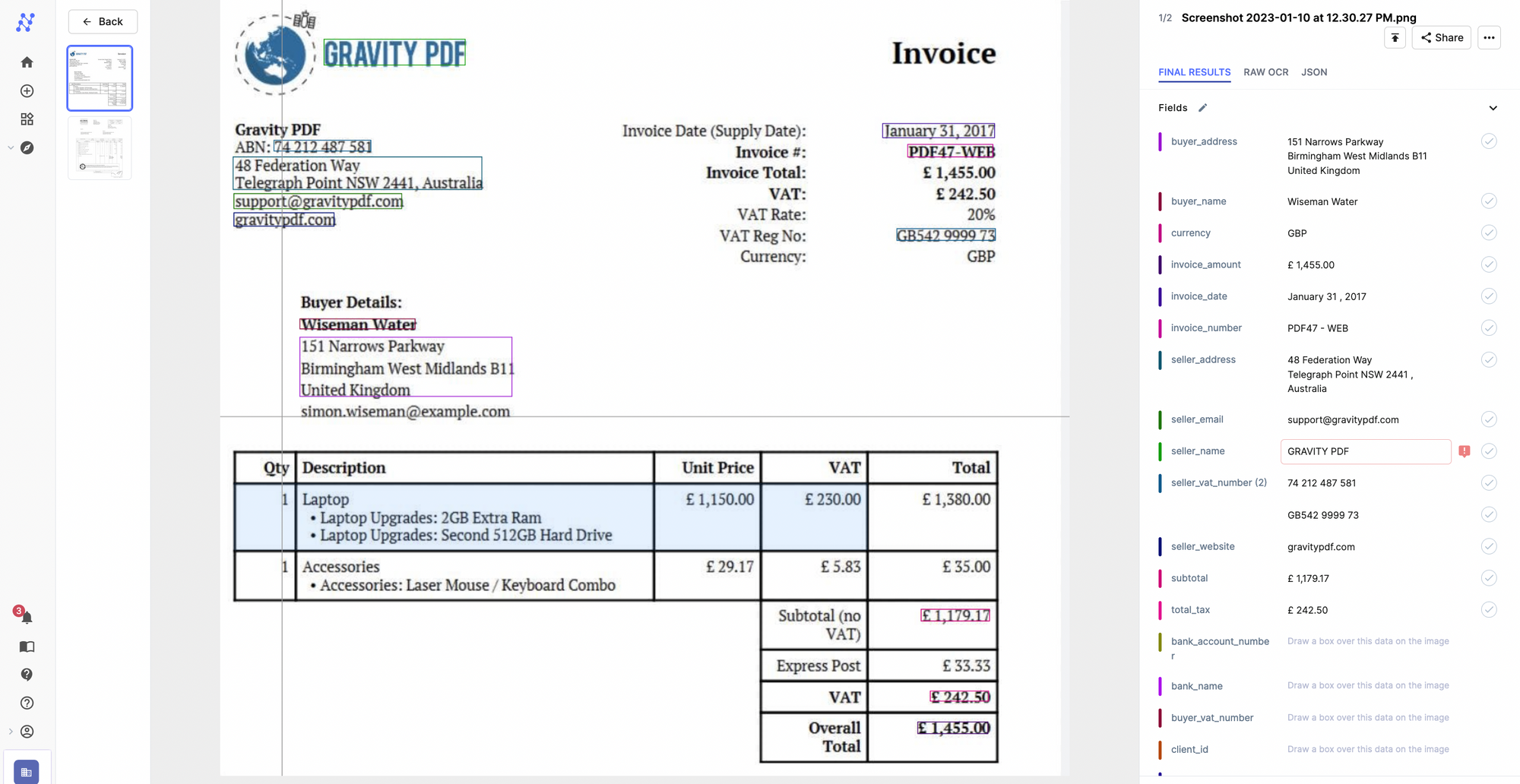
Task: Expand the arrow beside the account icon
Action: 11,732
